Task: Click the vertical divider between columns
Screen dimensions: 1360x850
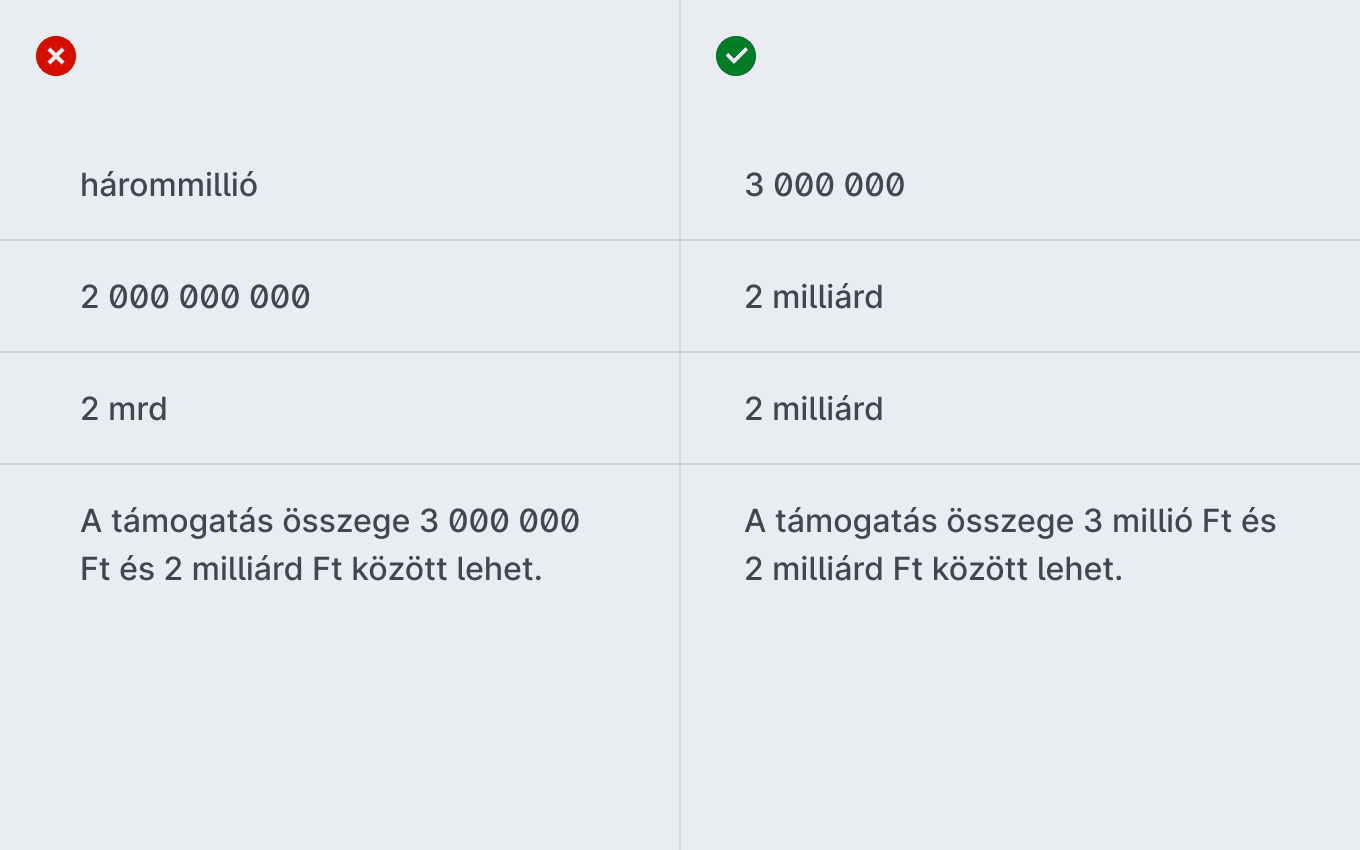Action: [x=680, y=425]
